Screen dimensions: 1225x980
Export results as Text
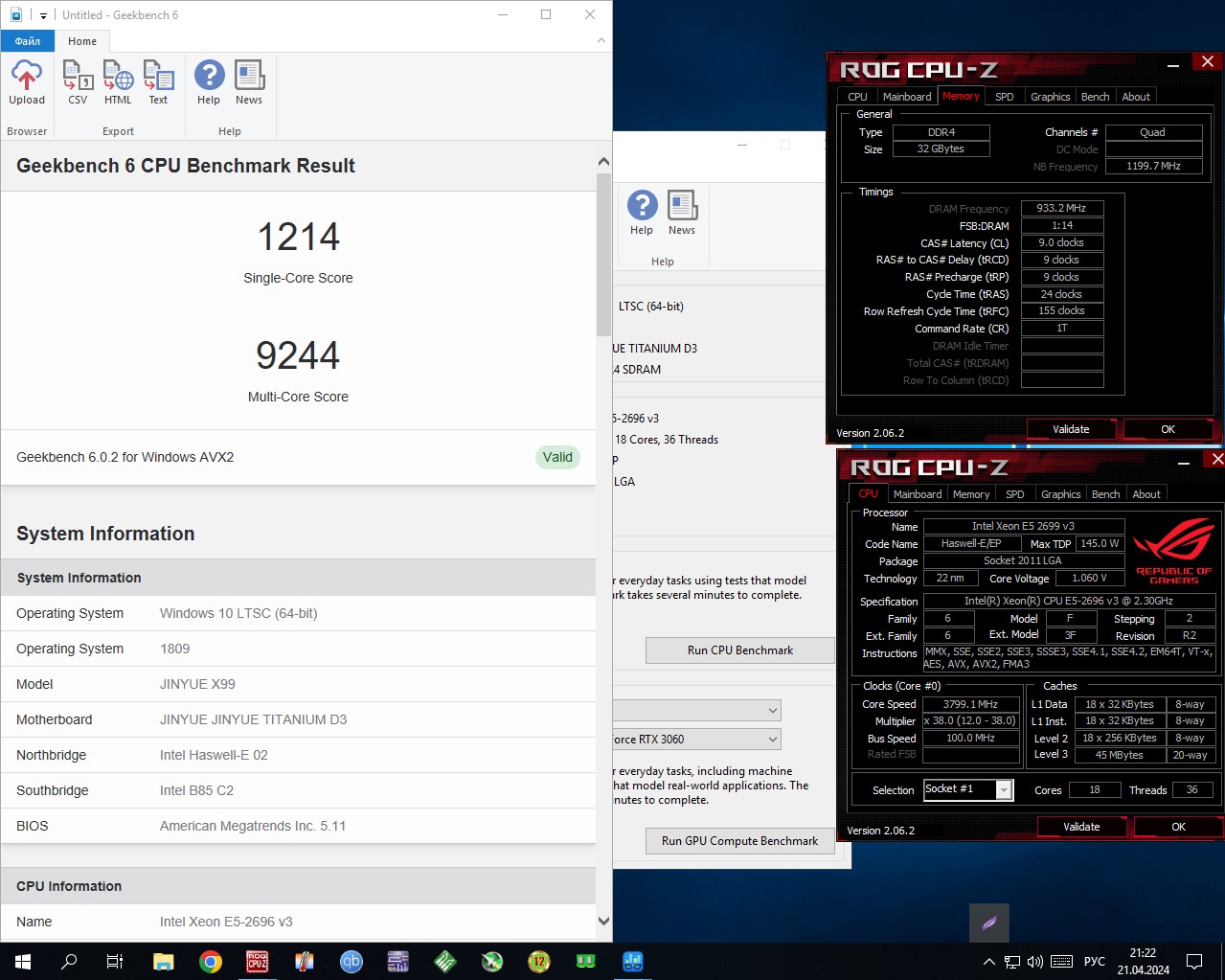[x=158, y=82]
